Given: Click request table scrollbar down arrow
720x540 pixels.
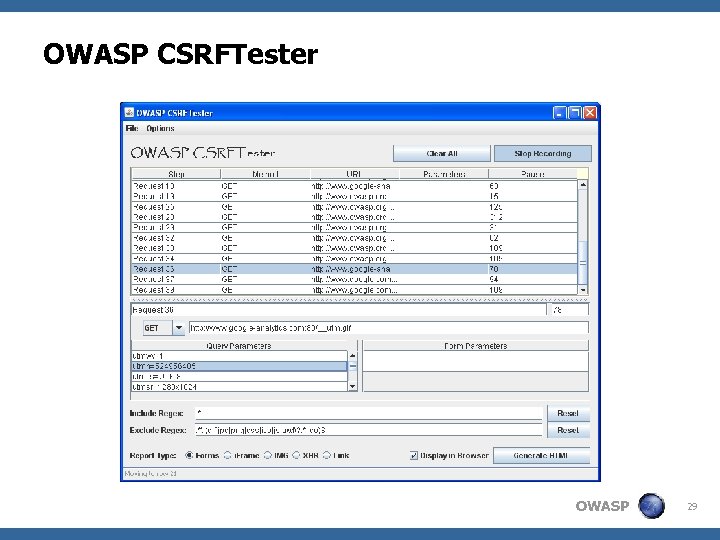Looking at the screenshot, I should point(583,290).
